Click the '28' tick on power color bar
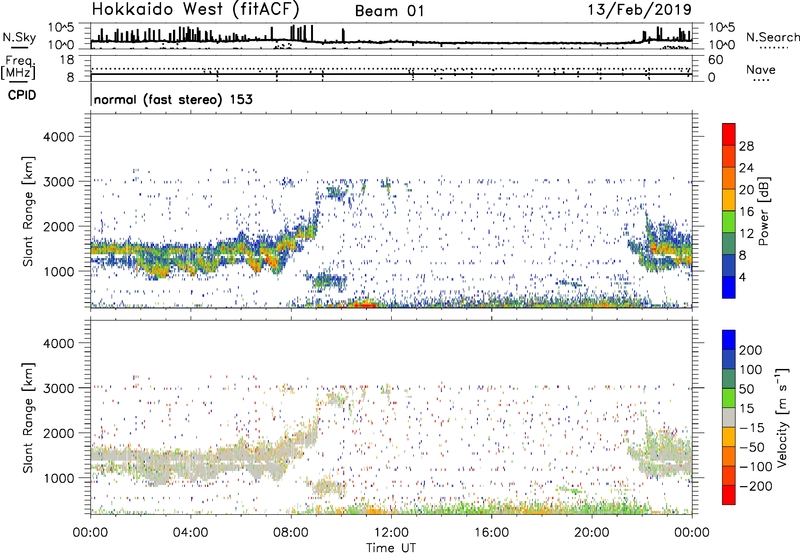 pos(746,146)
